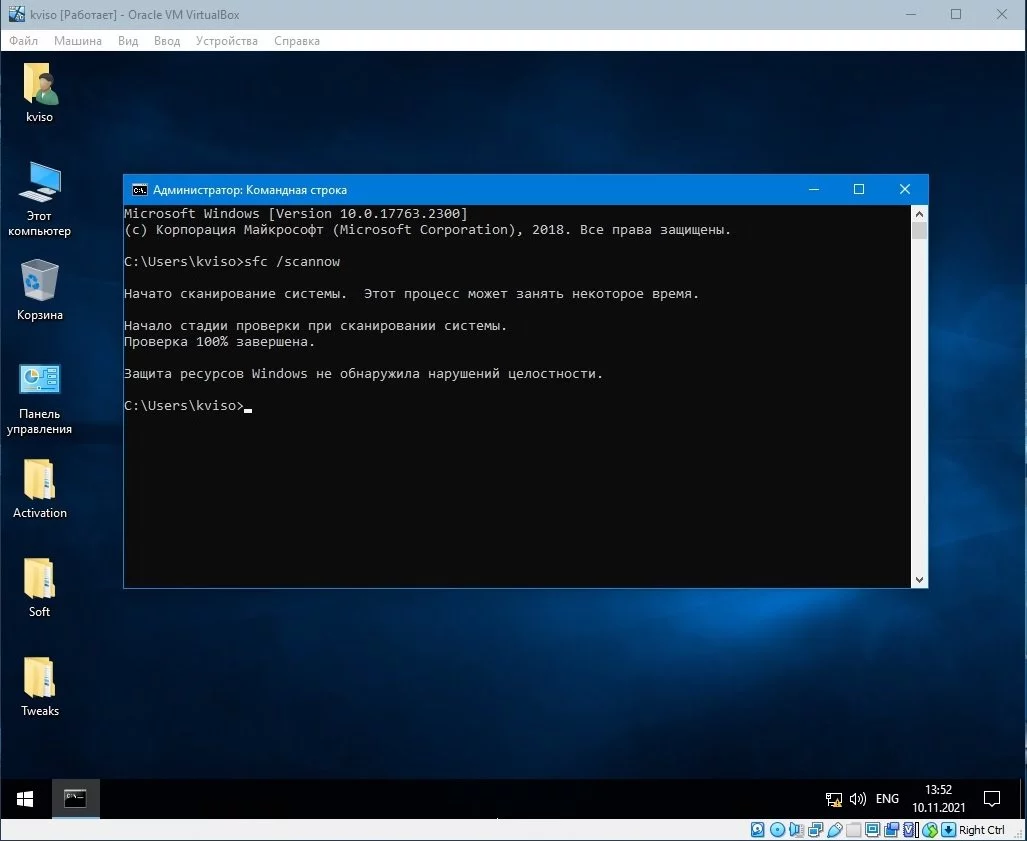Click the Right Ctrl host key label
This screenshot has height=841, width=1027.
981,830
